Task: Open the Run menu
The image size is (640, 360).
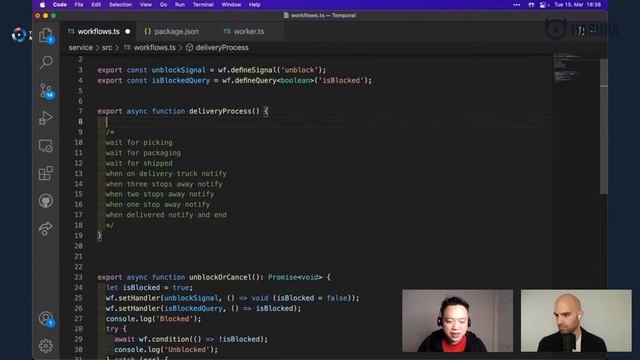Action: pyautogui.click(x=180, y=5)
